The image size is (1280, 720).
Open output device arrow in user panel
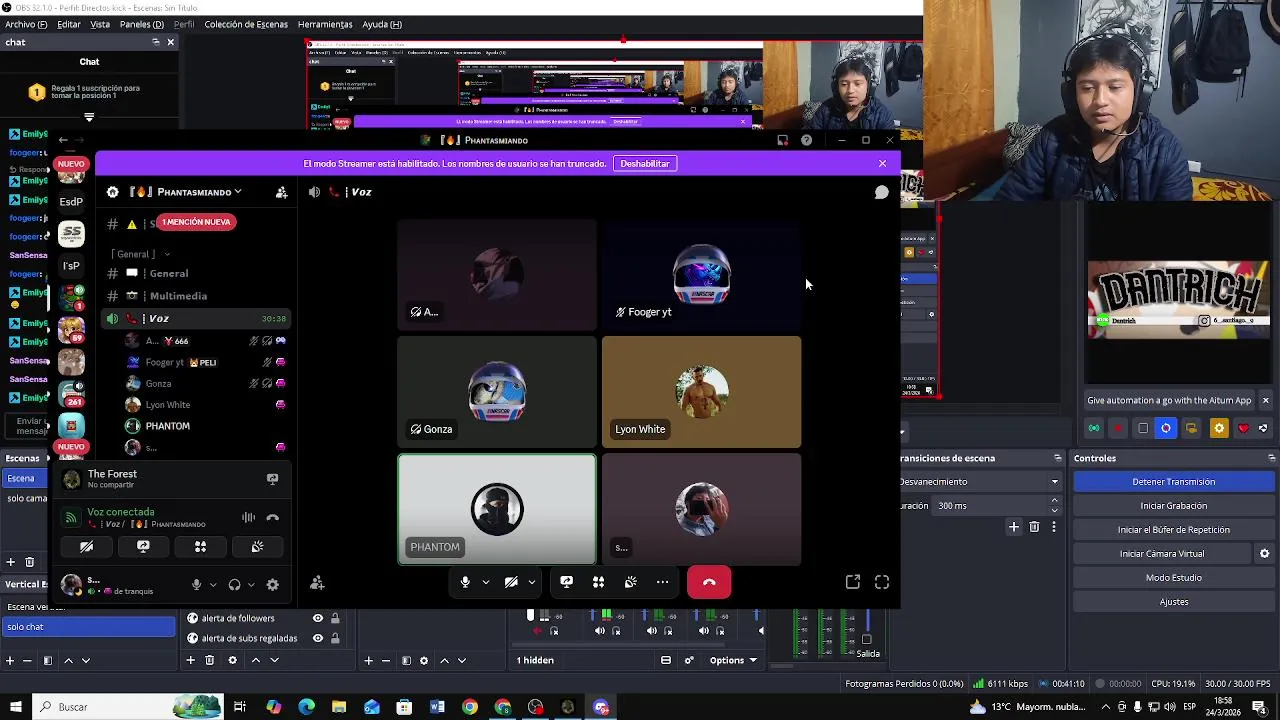pos(250,585)
